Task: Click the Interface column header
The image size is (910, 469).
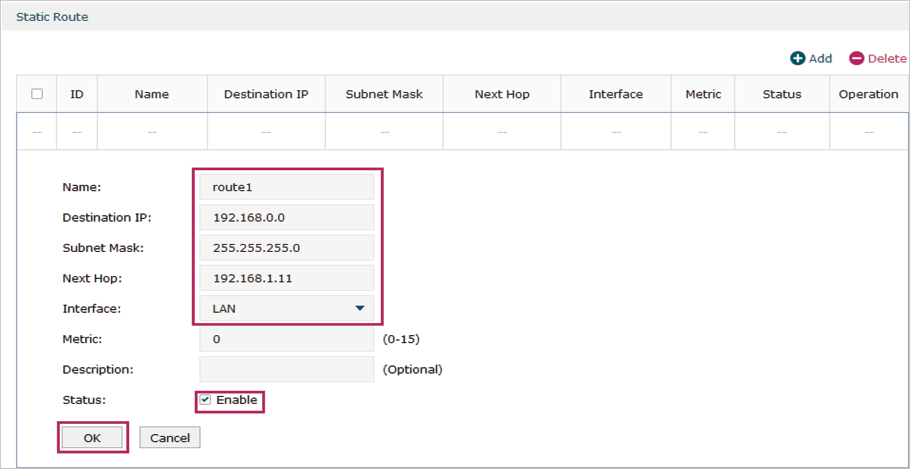Action: click(x=616, y=94)
